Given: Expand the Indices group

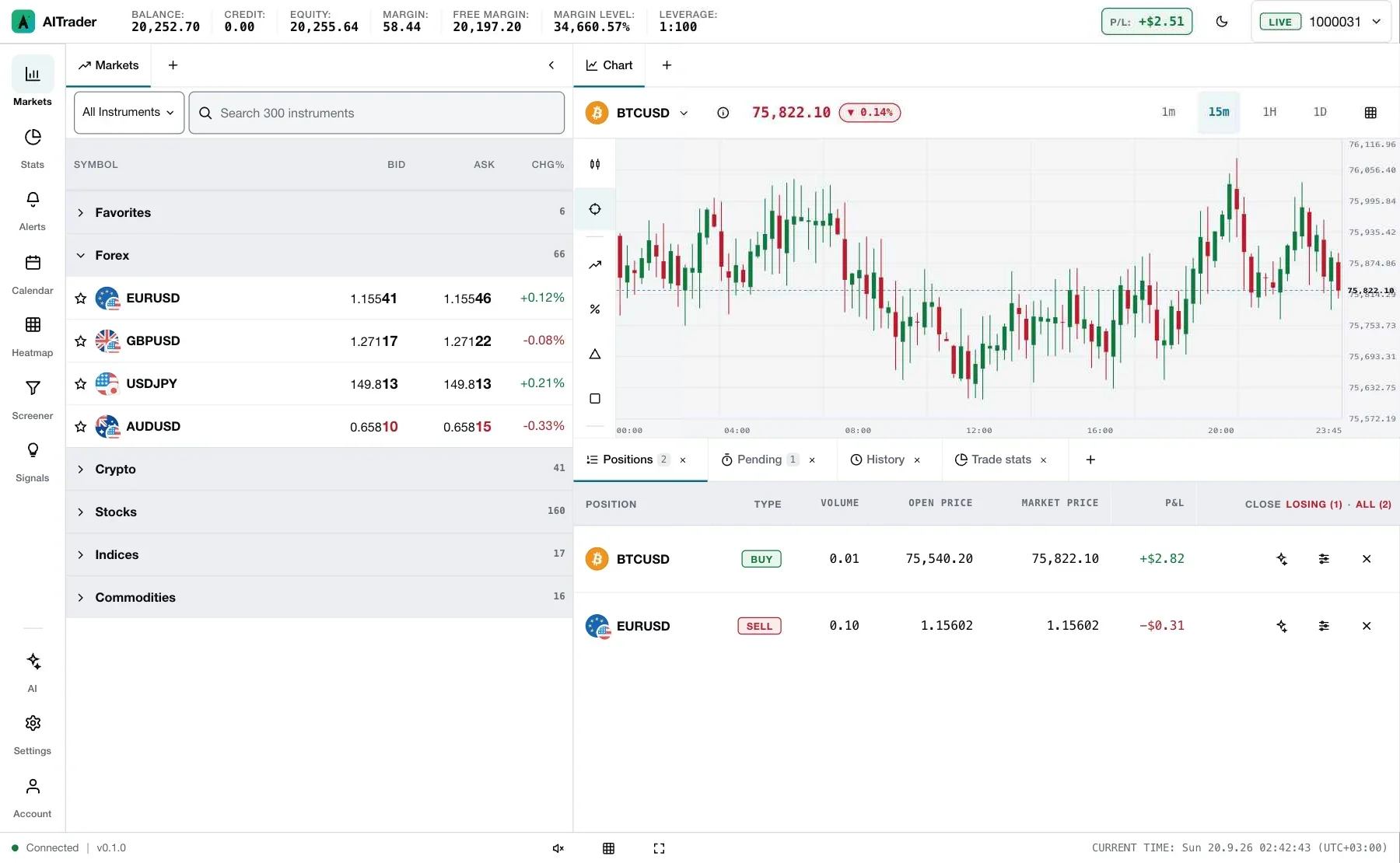Looking at the screenshot, I should pos(319,554).
